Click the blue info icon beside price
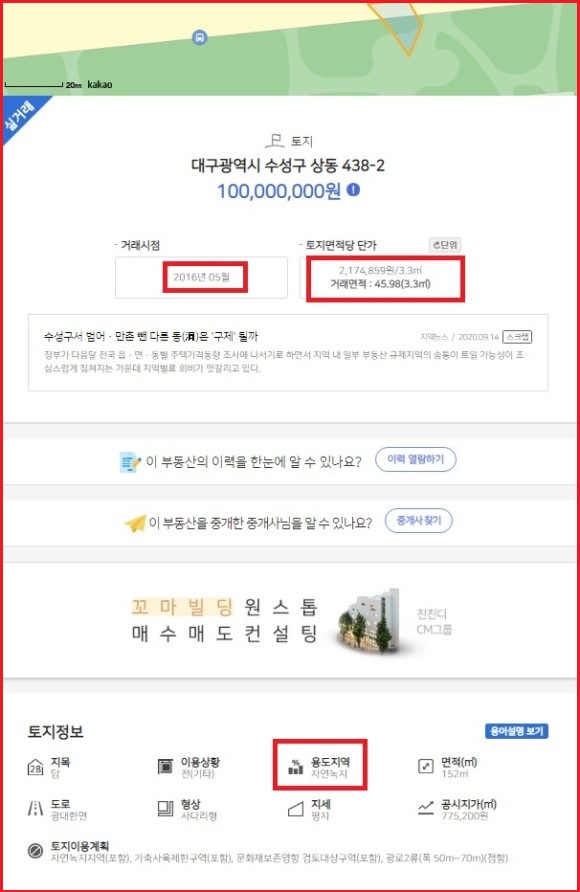Image resolution: width=580 pixels, height=892 pixels. (x=353, y=190)
